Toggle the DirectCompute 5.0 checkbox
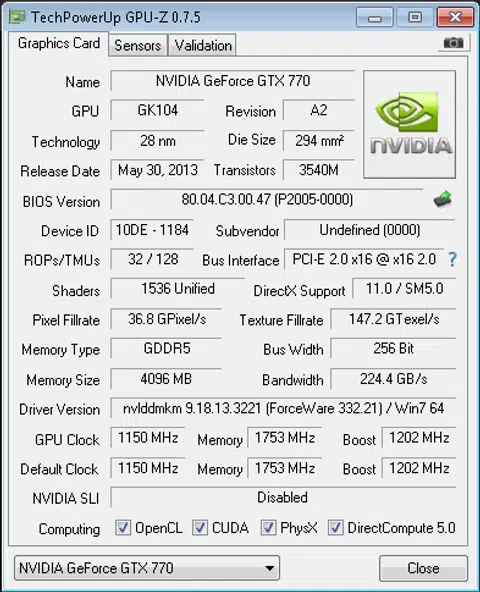Screen dimensions: 480x592 pos(335,527)
